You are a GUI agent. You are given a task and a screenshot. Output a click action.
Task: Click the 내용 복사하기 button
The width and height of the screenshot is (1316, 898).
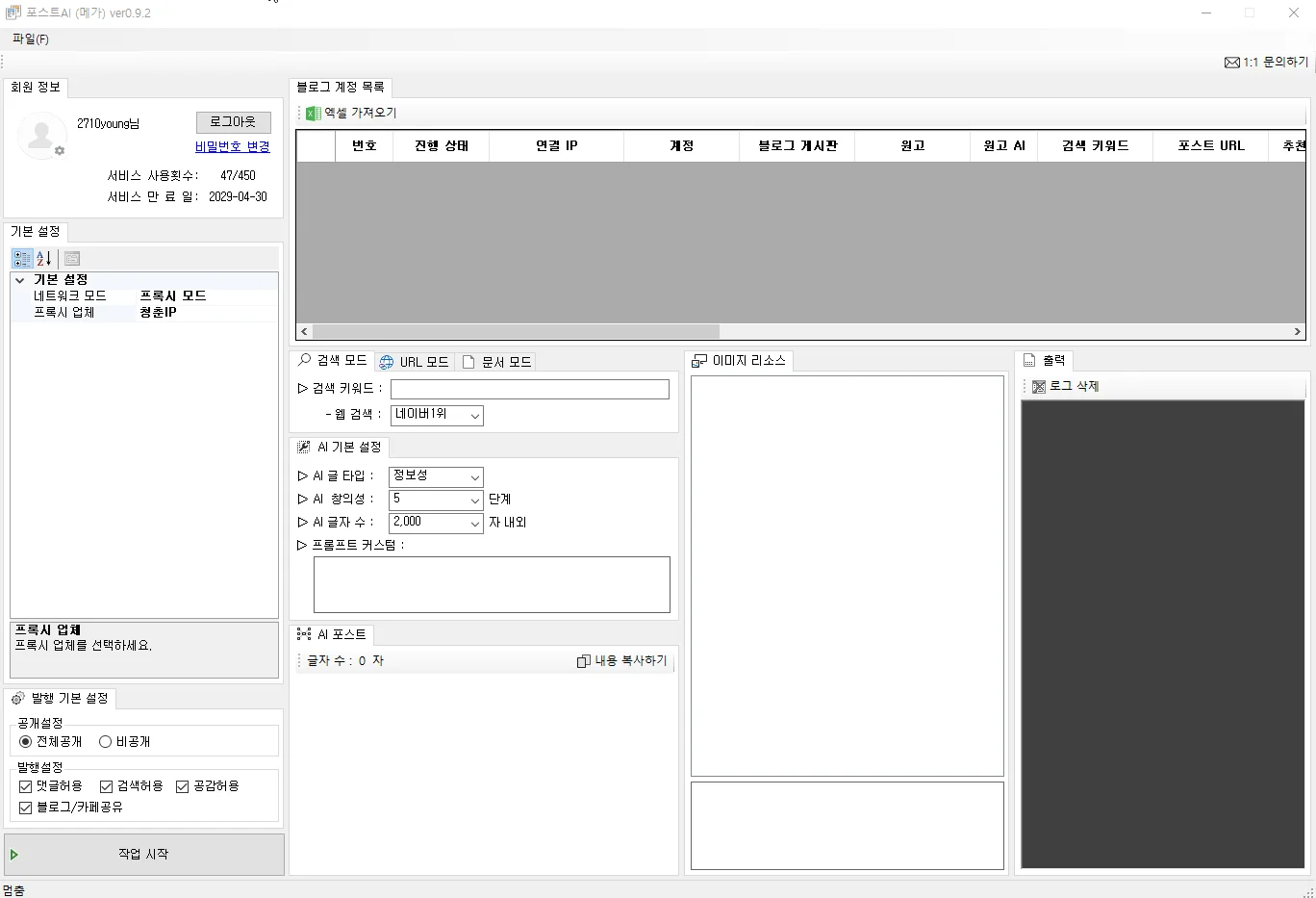(621, 661)
